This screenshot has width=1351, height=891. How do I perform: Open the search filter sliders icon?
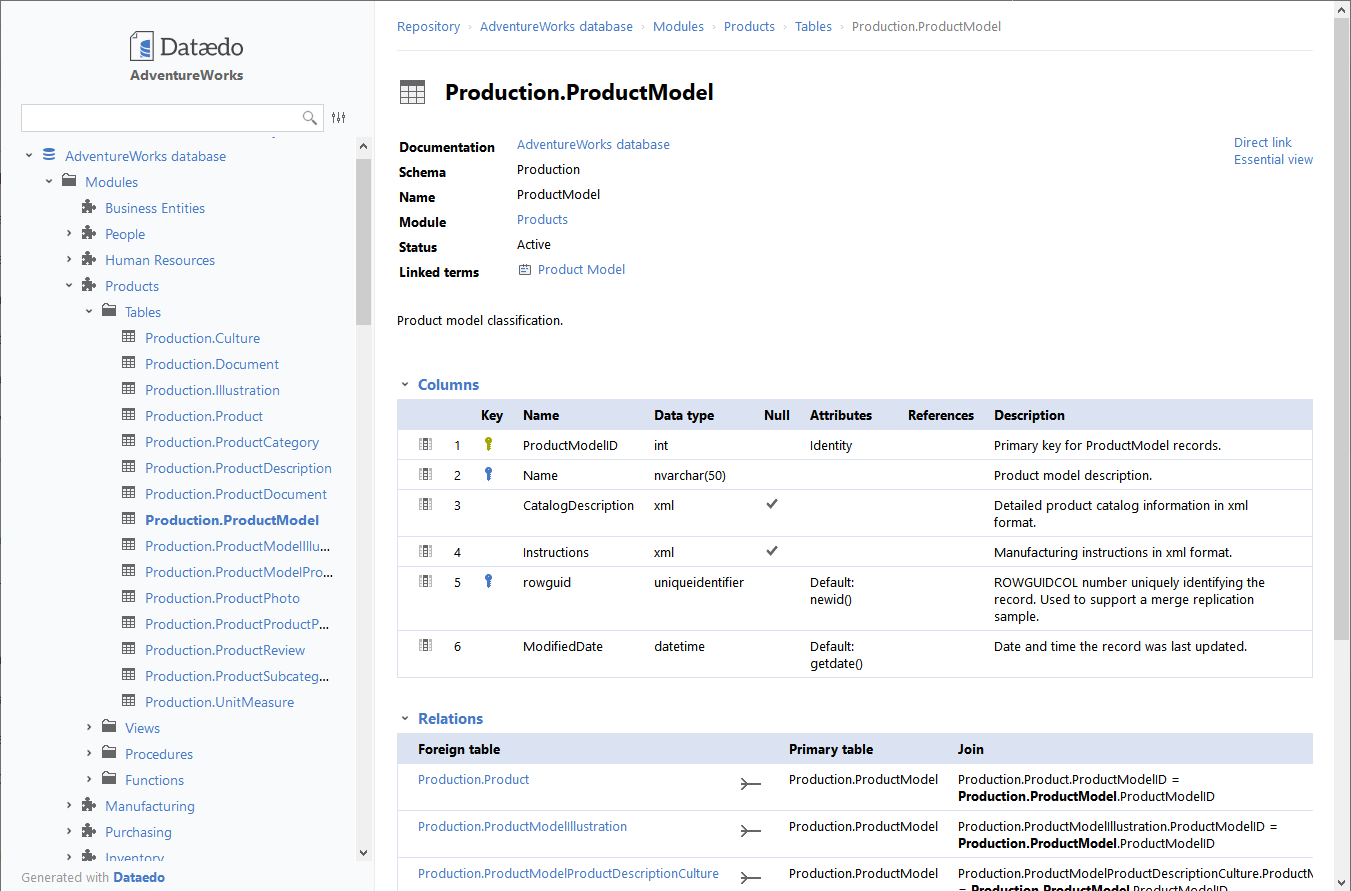pyautogui.click(x=338, y=117)
